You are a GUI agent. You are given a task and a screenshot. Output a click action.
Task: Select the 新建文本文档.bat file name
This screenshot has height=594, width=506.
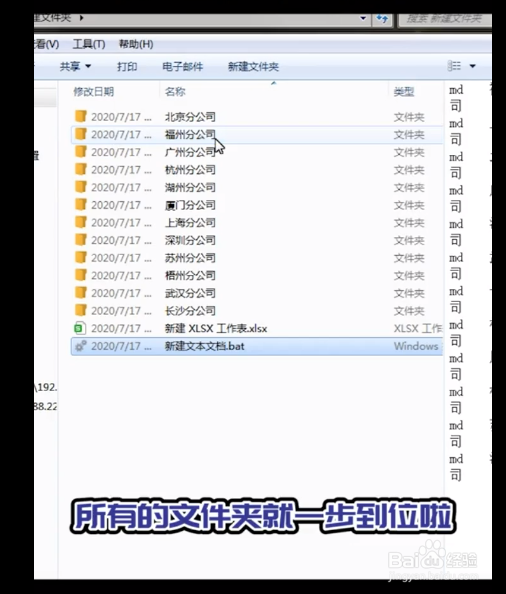(205, 346)
